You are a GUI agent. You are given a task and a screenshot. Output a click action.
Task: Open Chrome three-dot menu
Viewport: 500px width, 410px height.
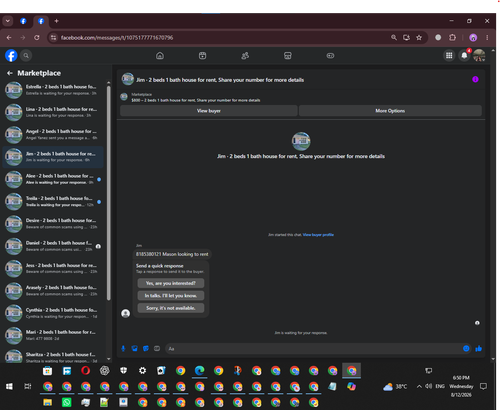click(x=487, y=38)
